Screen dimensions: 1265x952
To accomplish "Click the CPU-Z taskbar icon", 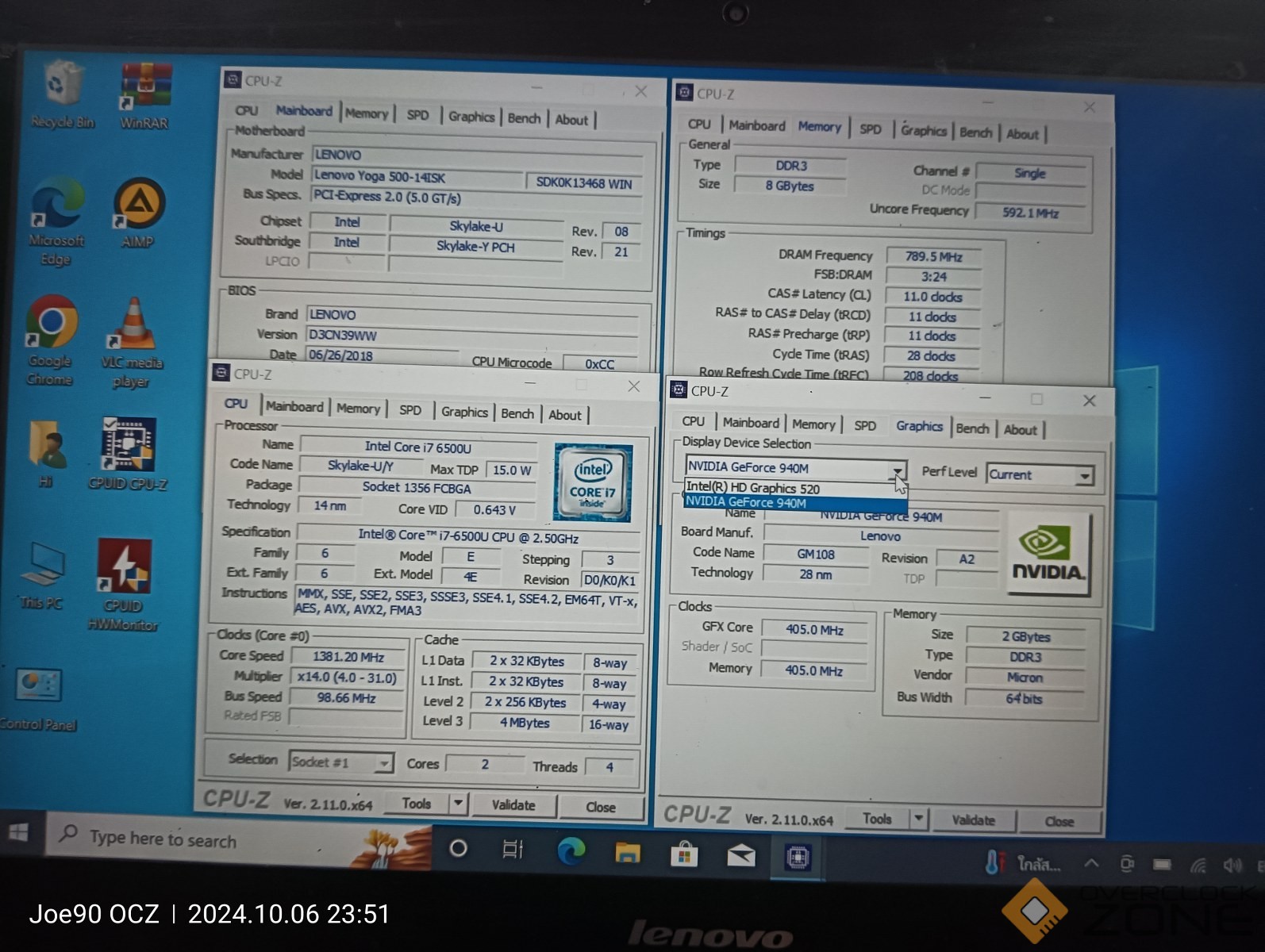I will click(798, 857).
